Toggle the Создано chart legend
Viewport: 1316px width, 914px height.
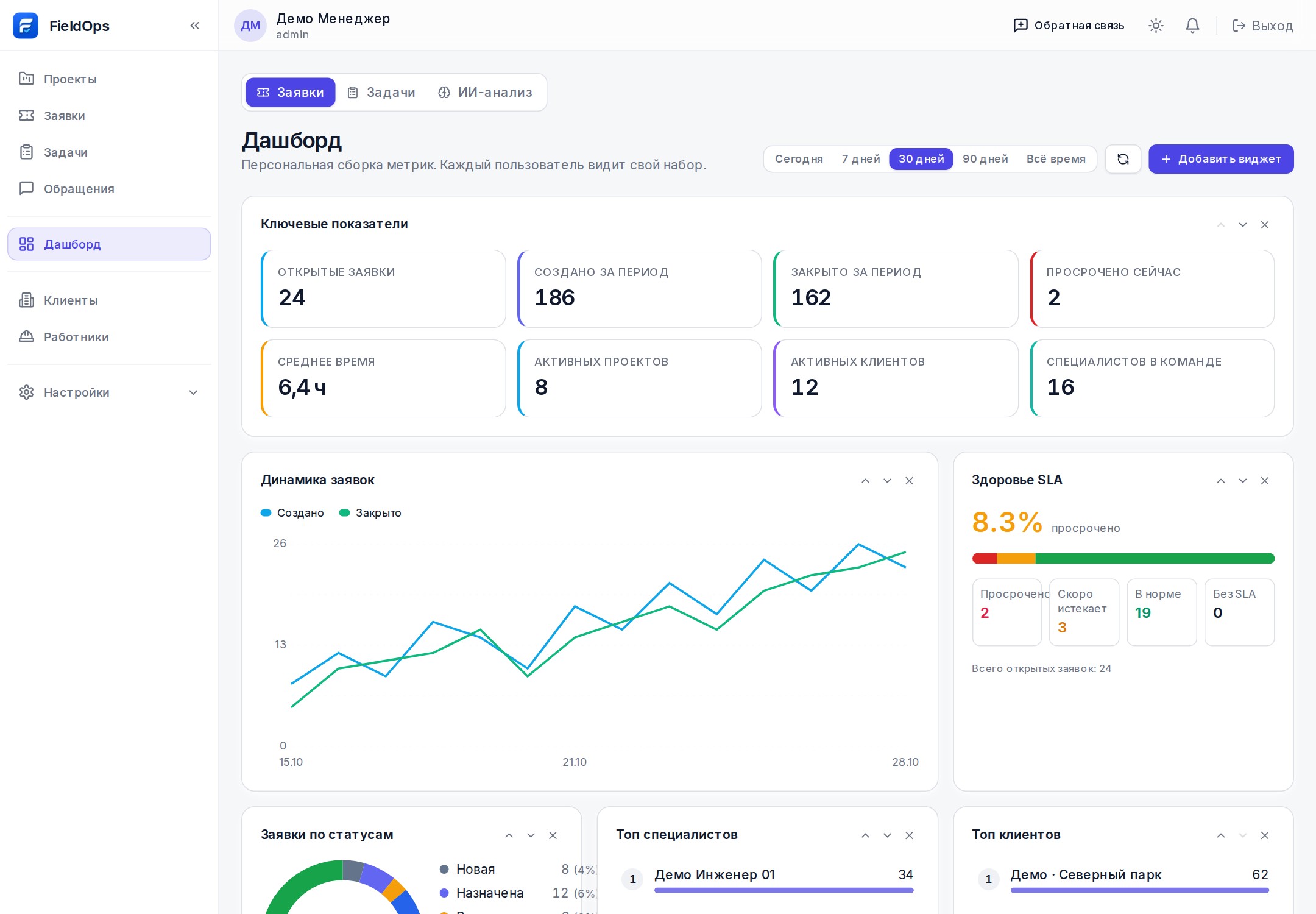(x=292, y=513)
